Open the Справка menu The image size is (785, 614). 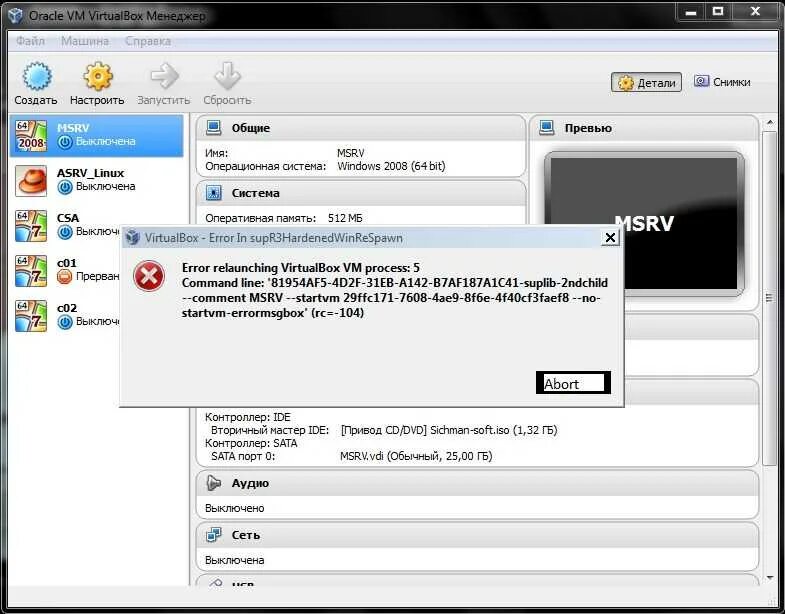coord(148,41)
